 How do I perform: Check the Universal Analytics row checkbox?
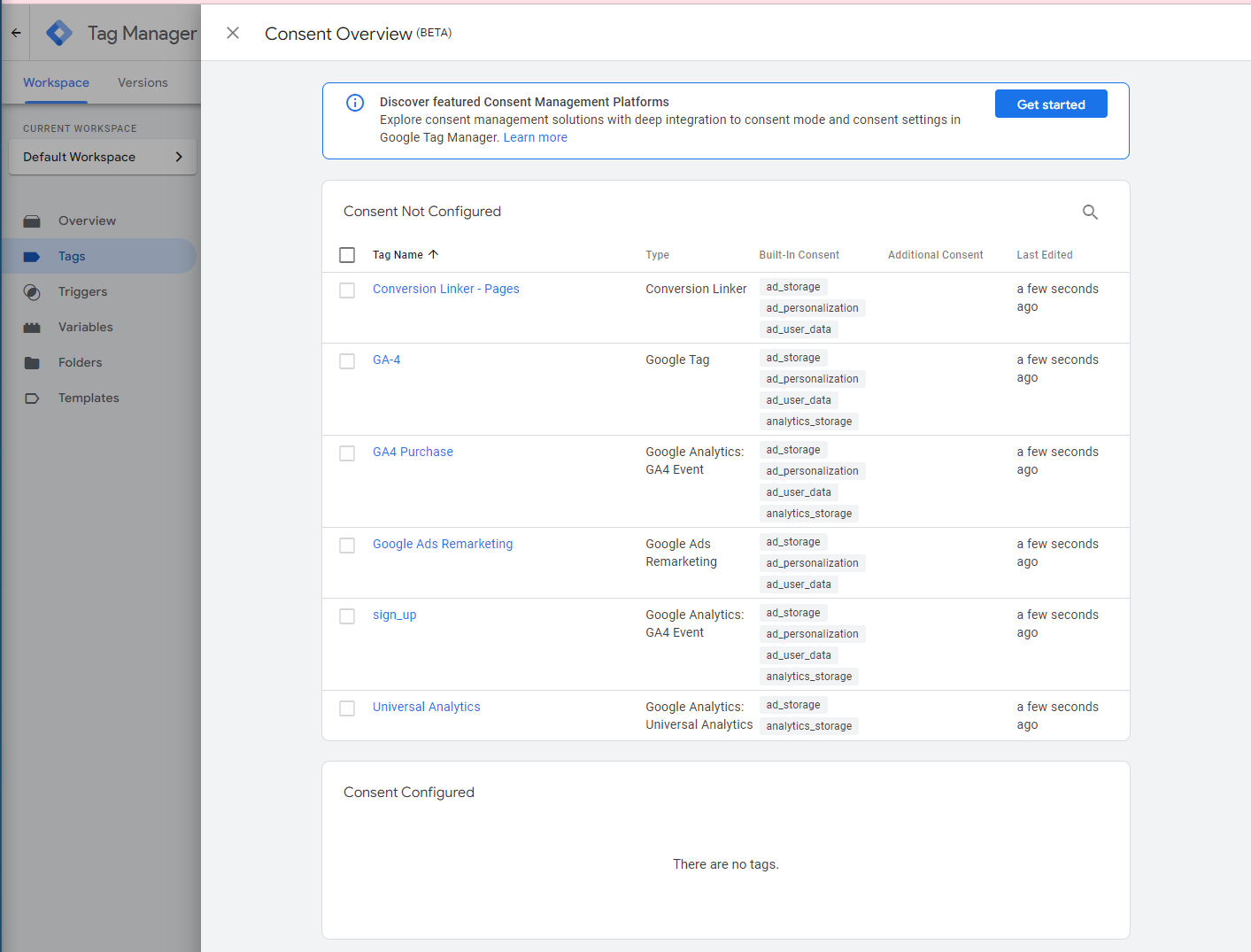(347, 708)
